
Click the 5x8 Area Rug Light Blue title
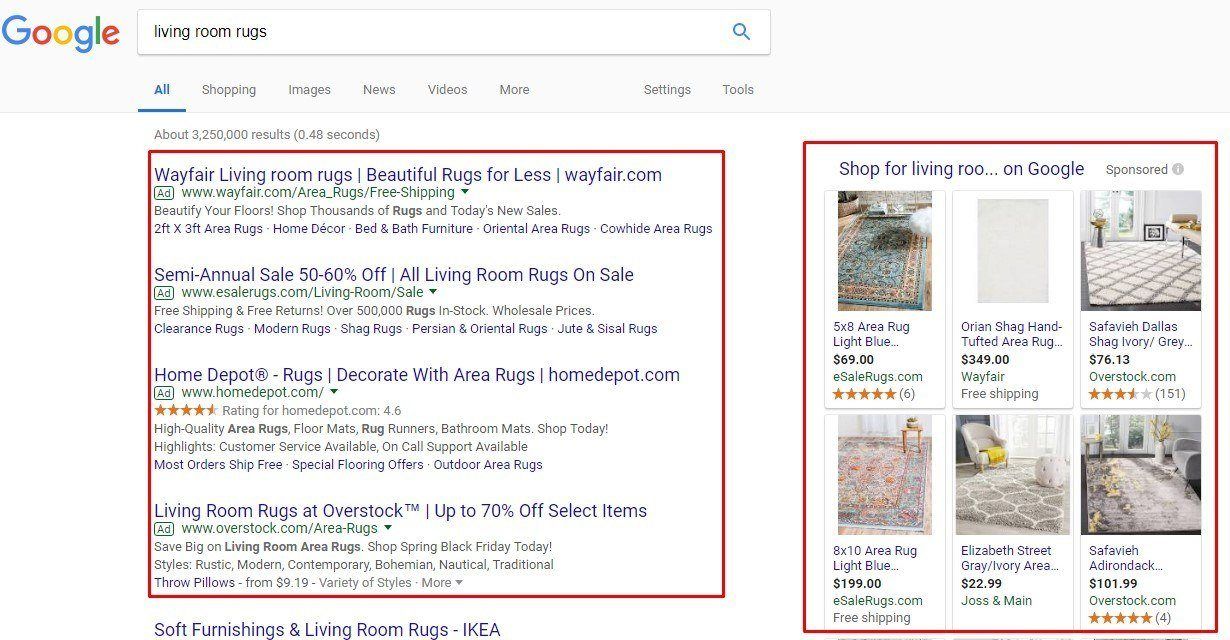(872, 334)
